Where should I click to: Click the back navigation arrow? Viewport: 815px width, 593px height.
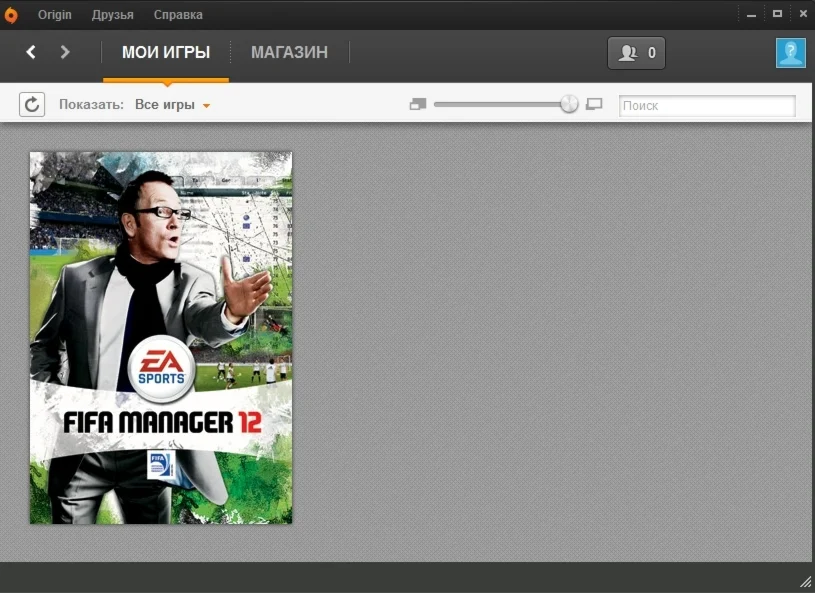(x=30, y=51)
